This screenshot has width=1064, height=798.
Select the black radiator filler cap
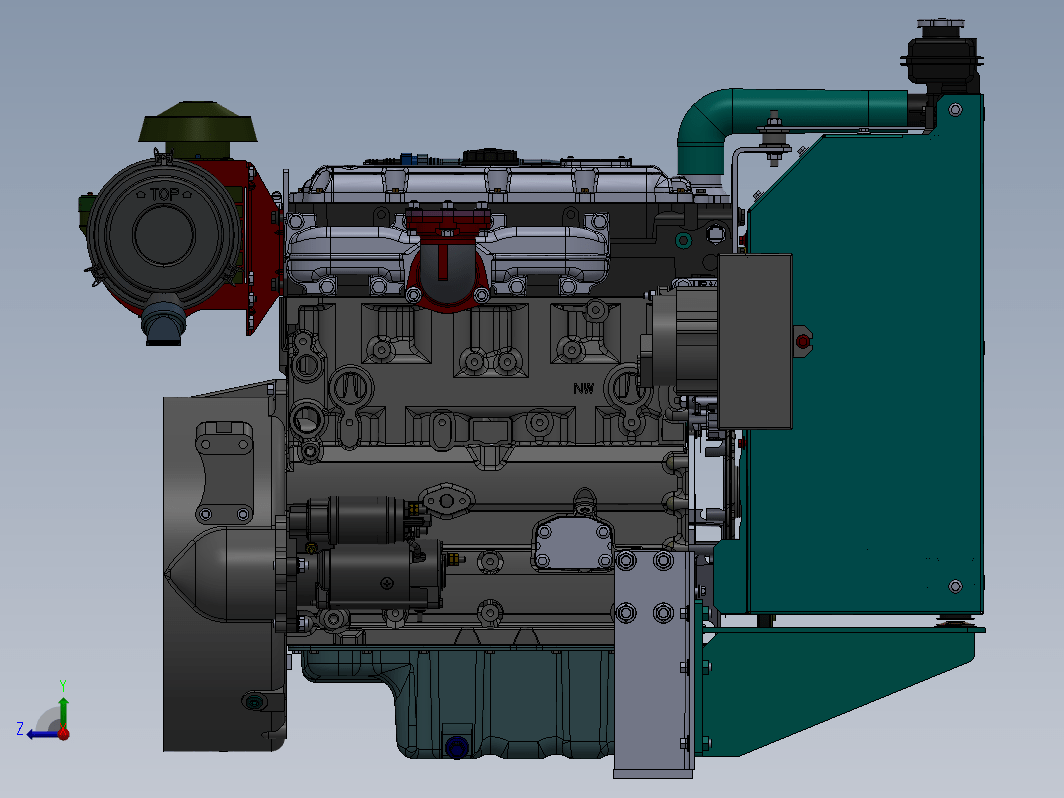tap(940, 28)
